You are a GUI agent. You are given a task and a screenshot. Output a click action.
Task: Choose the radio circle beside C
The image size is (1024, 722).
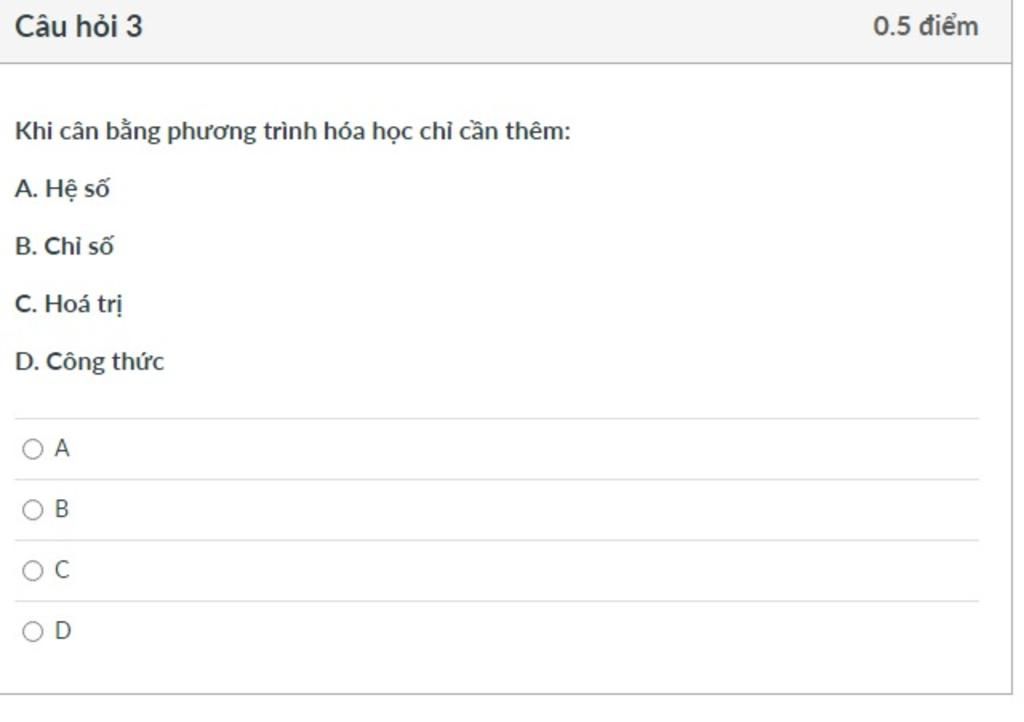click(x=33, y=571)
